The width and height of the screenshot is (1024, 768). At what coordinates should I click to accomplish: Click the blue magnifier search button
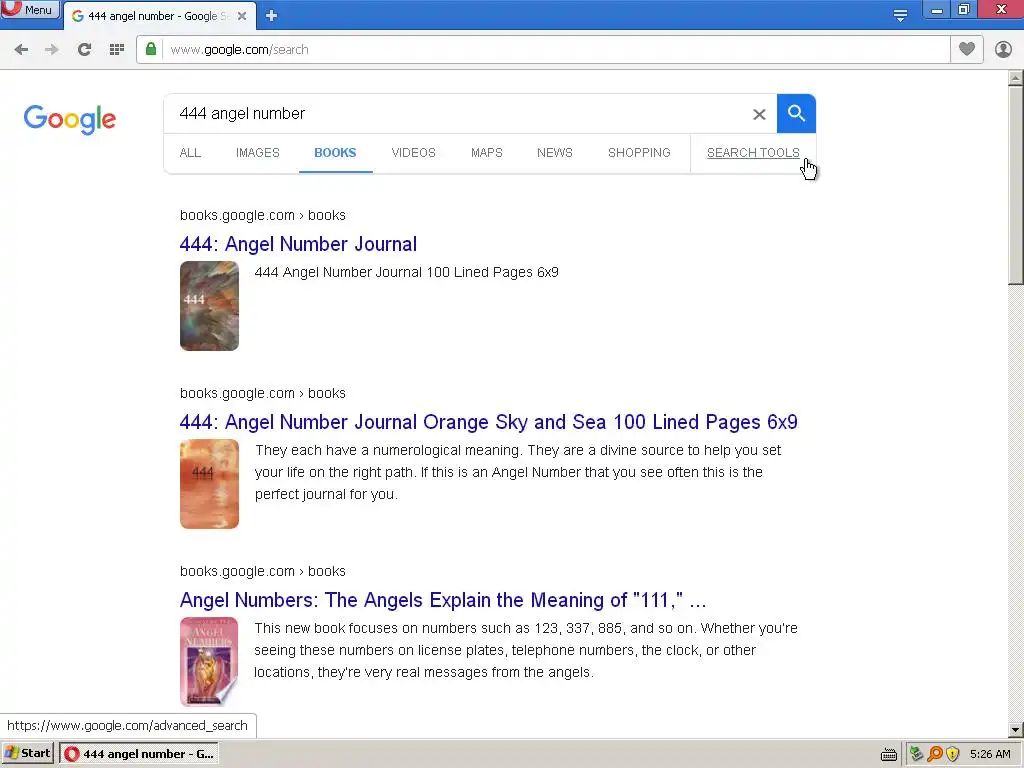[796, 114]
